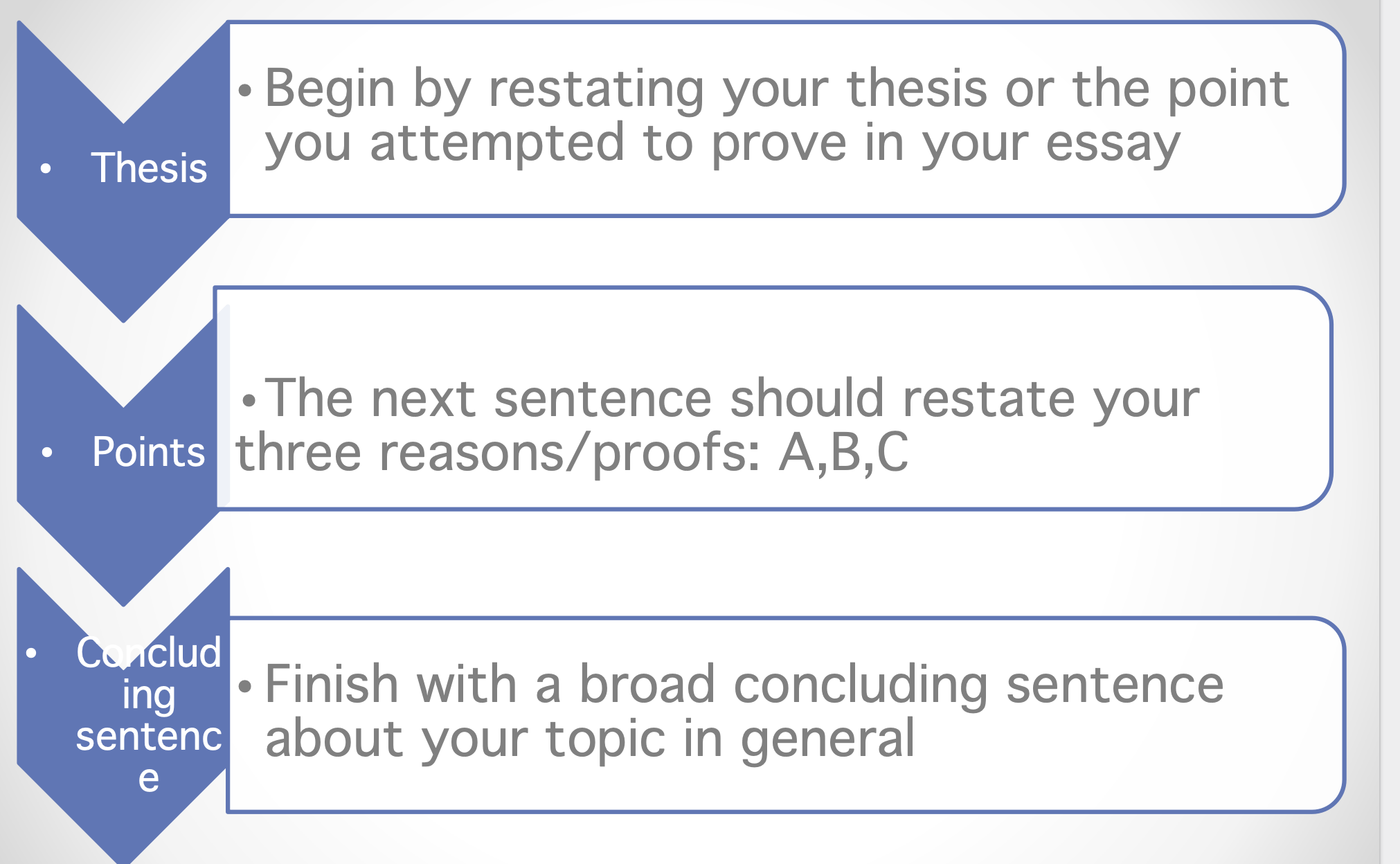Click the gray bullet before "The next sentence"
Viewport: 1400px width, 864px height.
pos(250,400)
